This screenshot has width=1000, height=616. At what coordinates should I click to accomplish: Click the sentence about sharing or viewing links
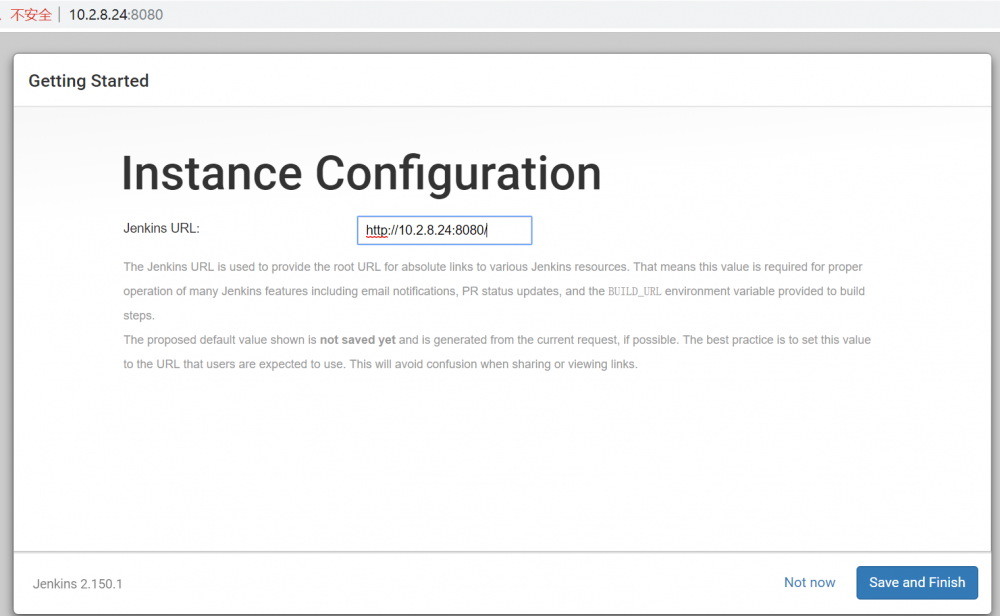pyautogui.click(x=497, y=364)
